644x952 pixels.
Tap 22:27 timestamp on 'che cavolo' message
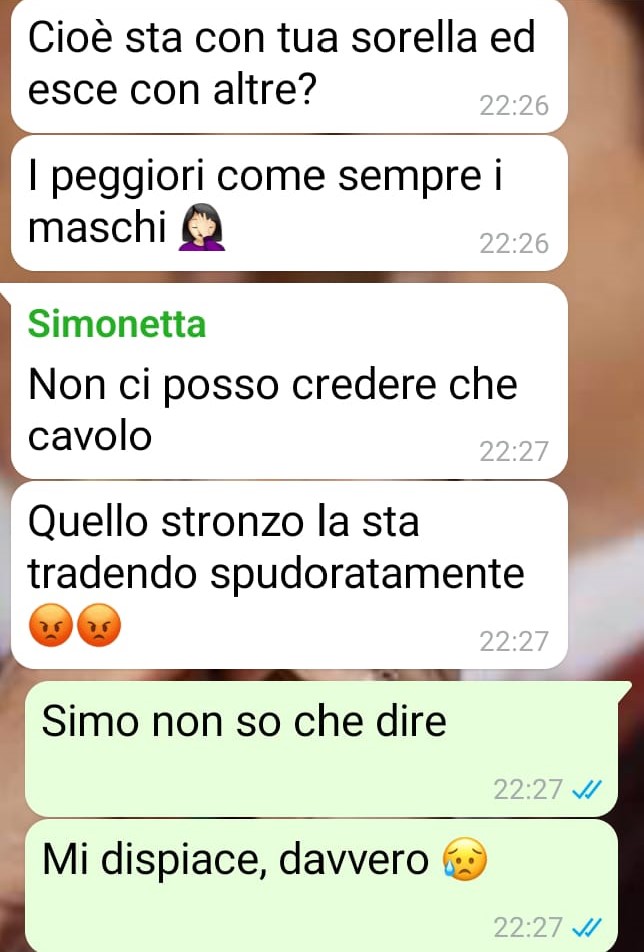pyautogui.click(x=514, y=451)
